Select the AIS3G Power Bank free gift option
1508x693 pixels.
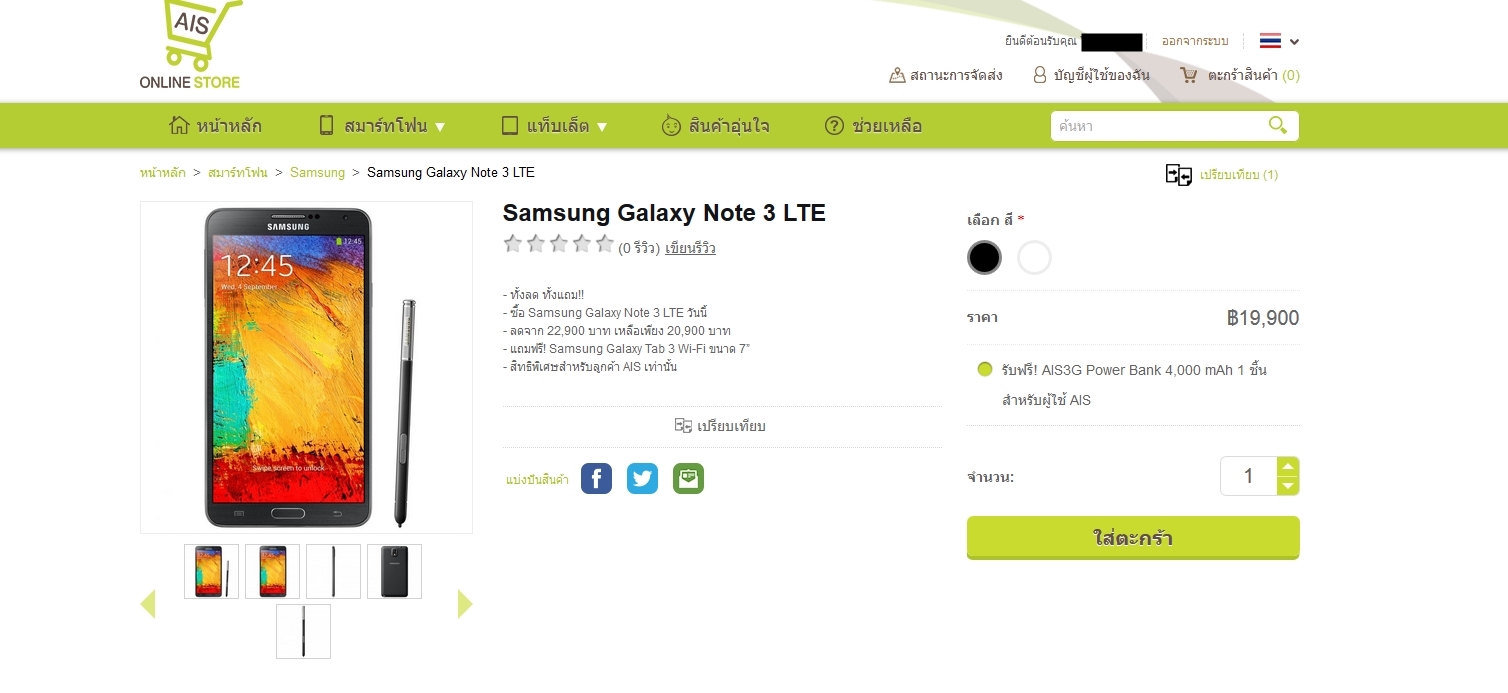[985, 369]
